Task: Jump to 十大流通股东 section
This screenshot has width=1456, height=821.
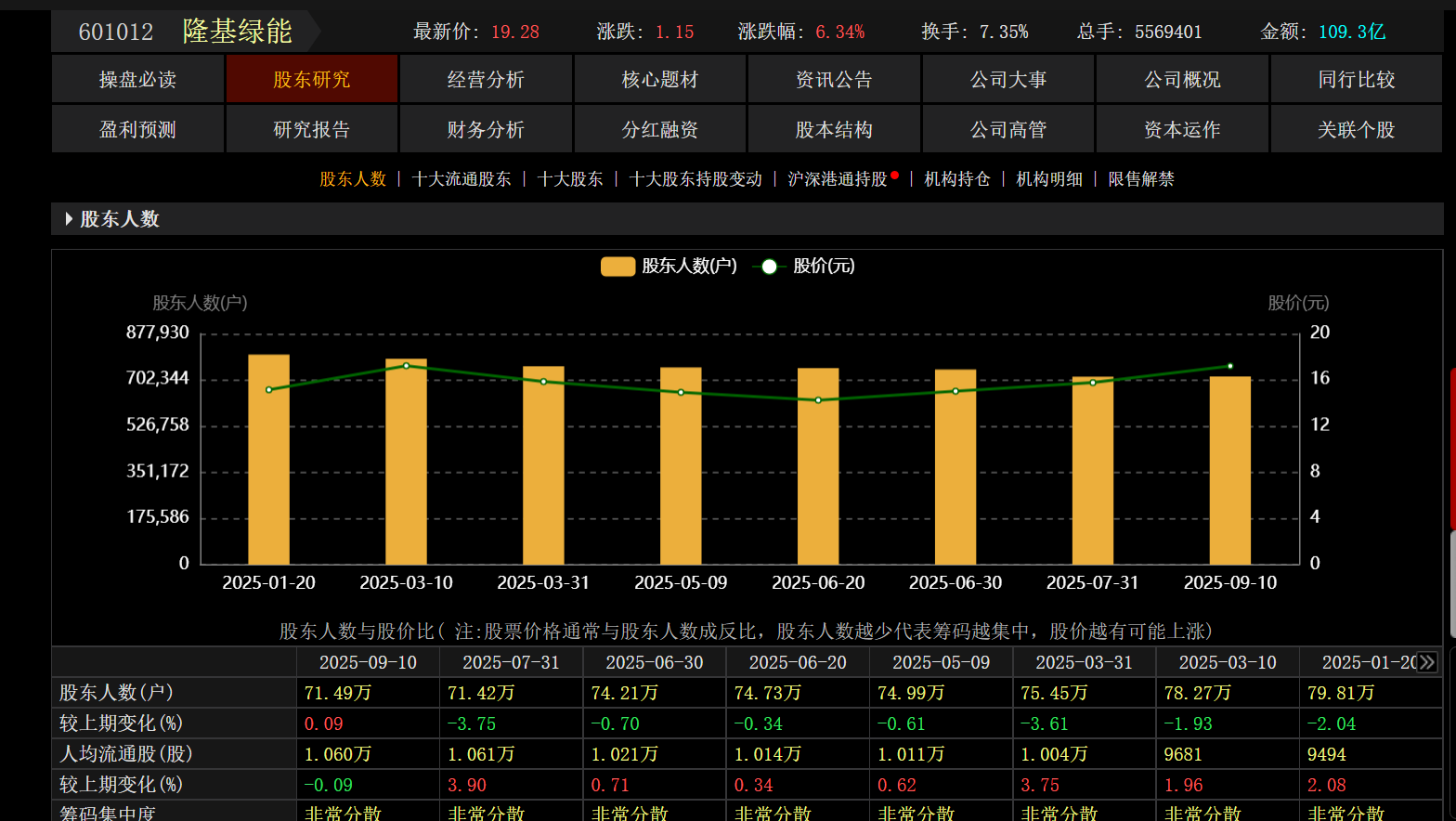Action: (461, 179)
